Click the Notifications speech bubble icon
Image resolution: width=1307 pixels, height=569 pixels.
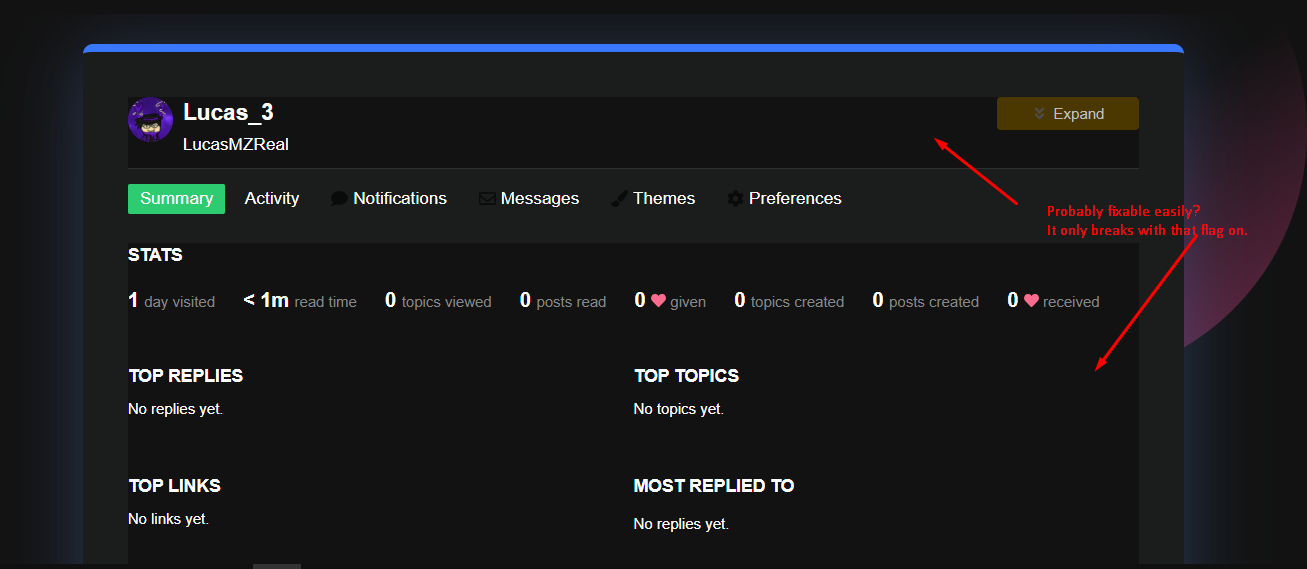pyautogui.click(x=339, y=199)
